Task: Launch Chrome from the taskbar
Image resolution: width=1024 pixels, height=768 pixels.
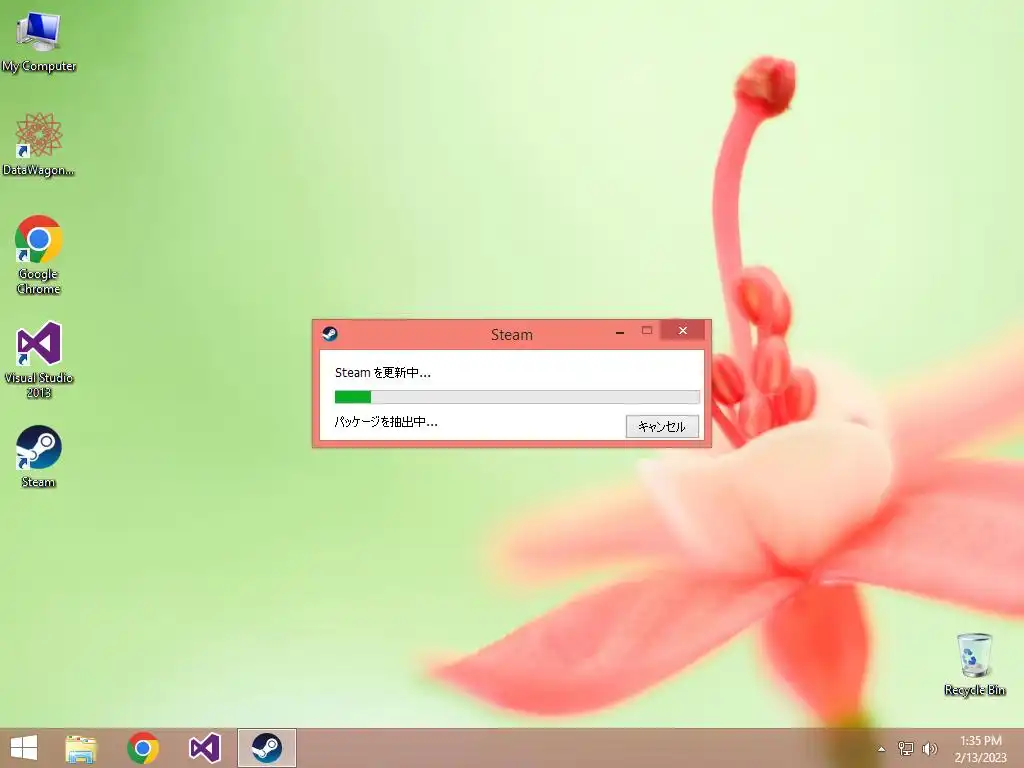Action: pyautogui.click(x=143, y=748)
